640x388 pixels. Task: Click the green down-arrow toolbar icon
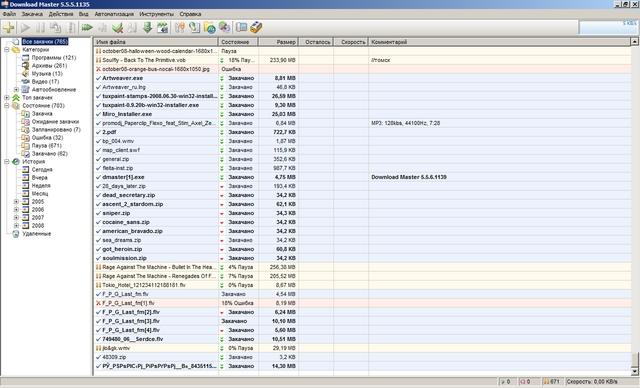147,28
